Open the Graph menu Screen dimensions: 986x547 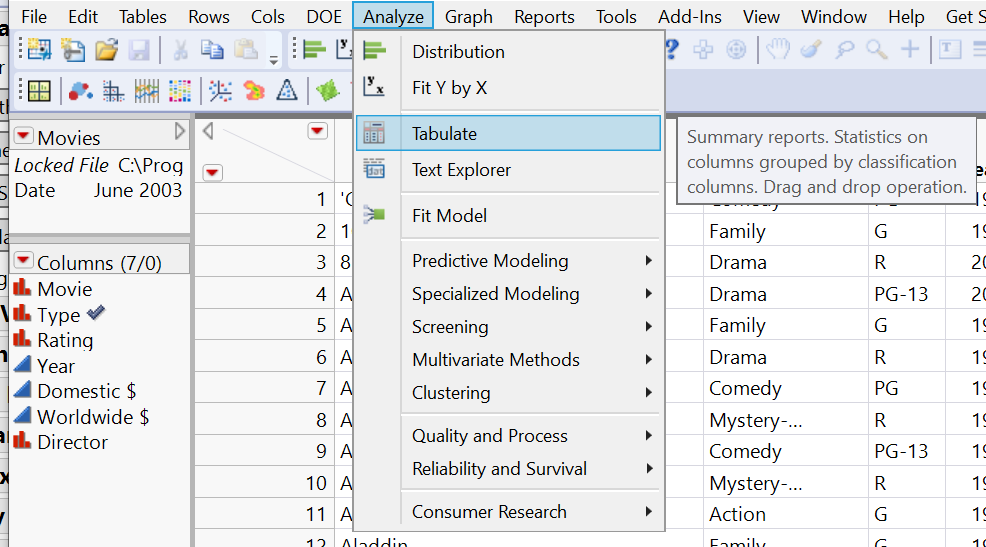click(x=468, y=17)
